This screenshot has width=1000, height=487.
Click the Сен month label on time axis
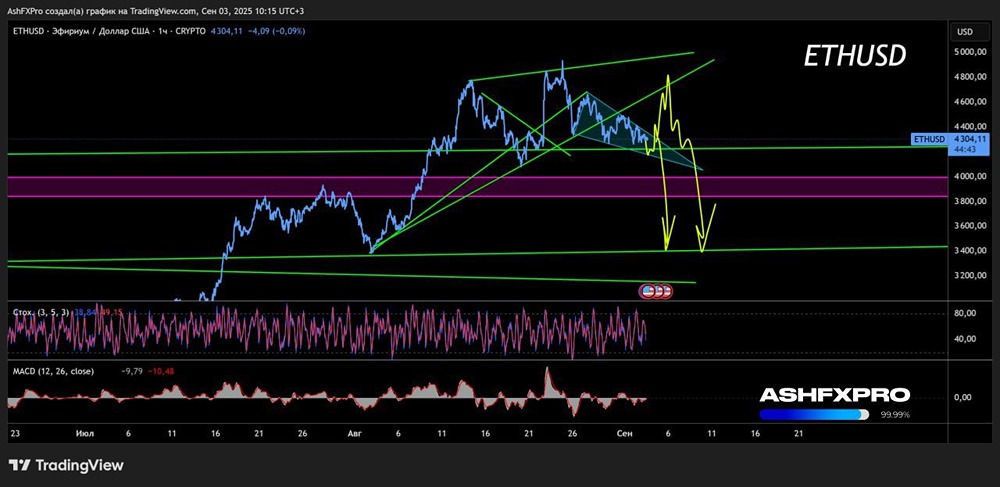(624, 433)
